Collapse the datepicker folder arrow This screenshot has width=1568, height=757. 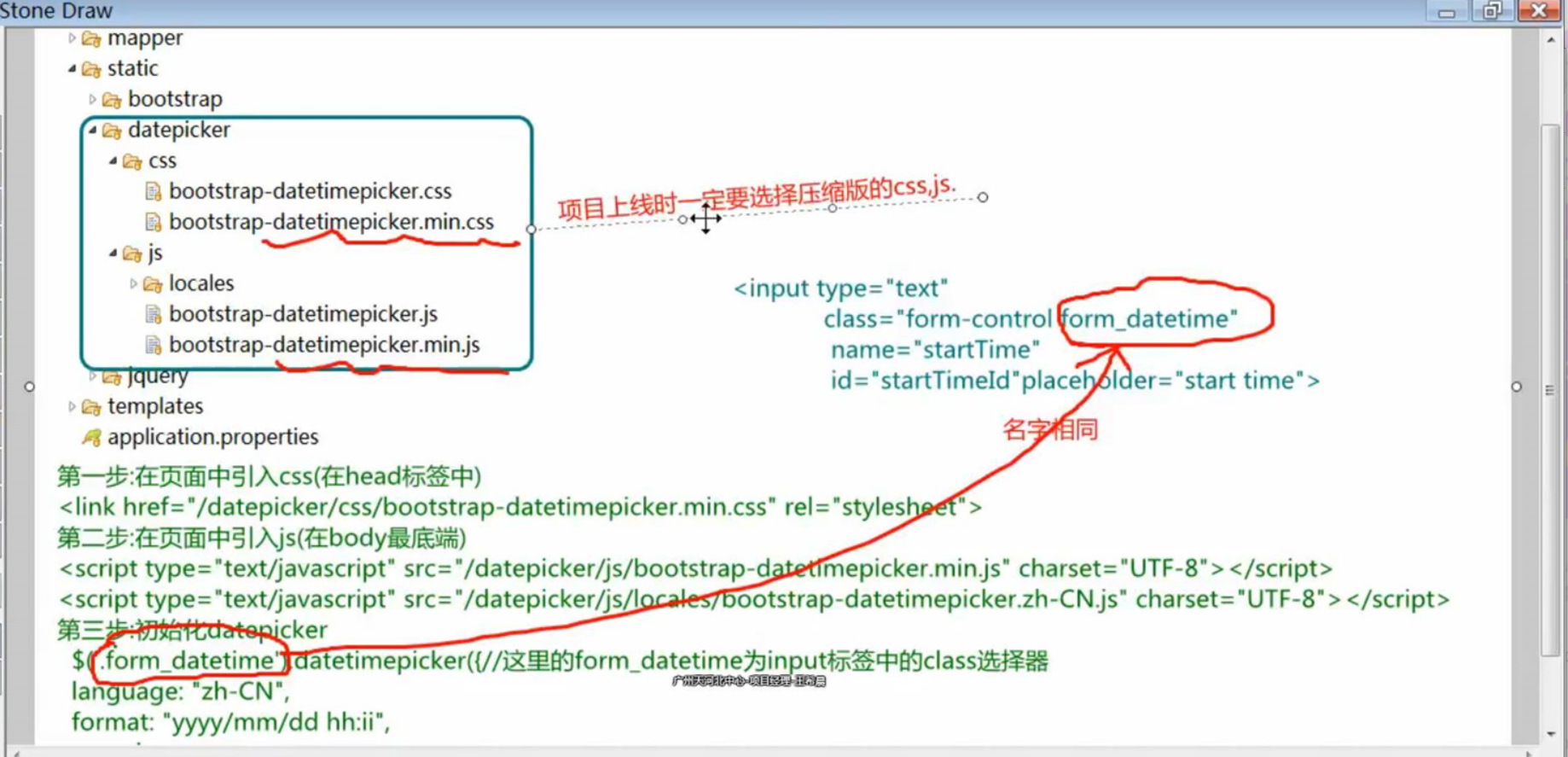(92, 130)
